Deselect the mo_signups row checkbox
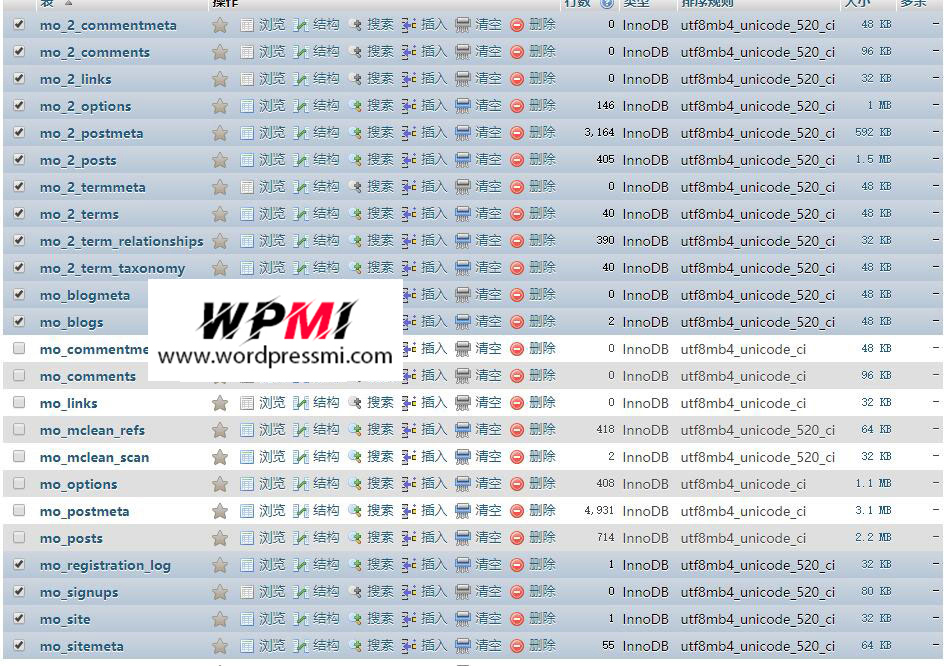The image size is (951, 666). [x=19, y=591]
